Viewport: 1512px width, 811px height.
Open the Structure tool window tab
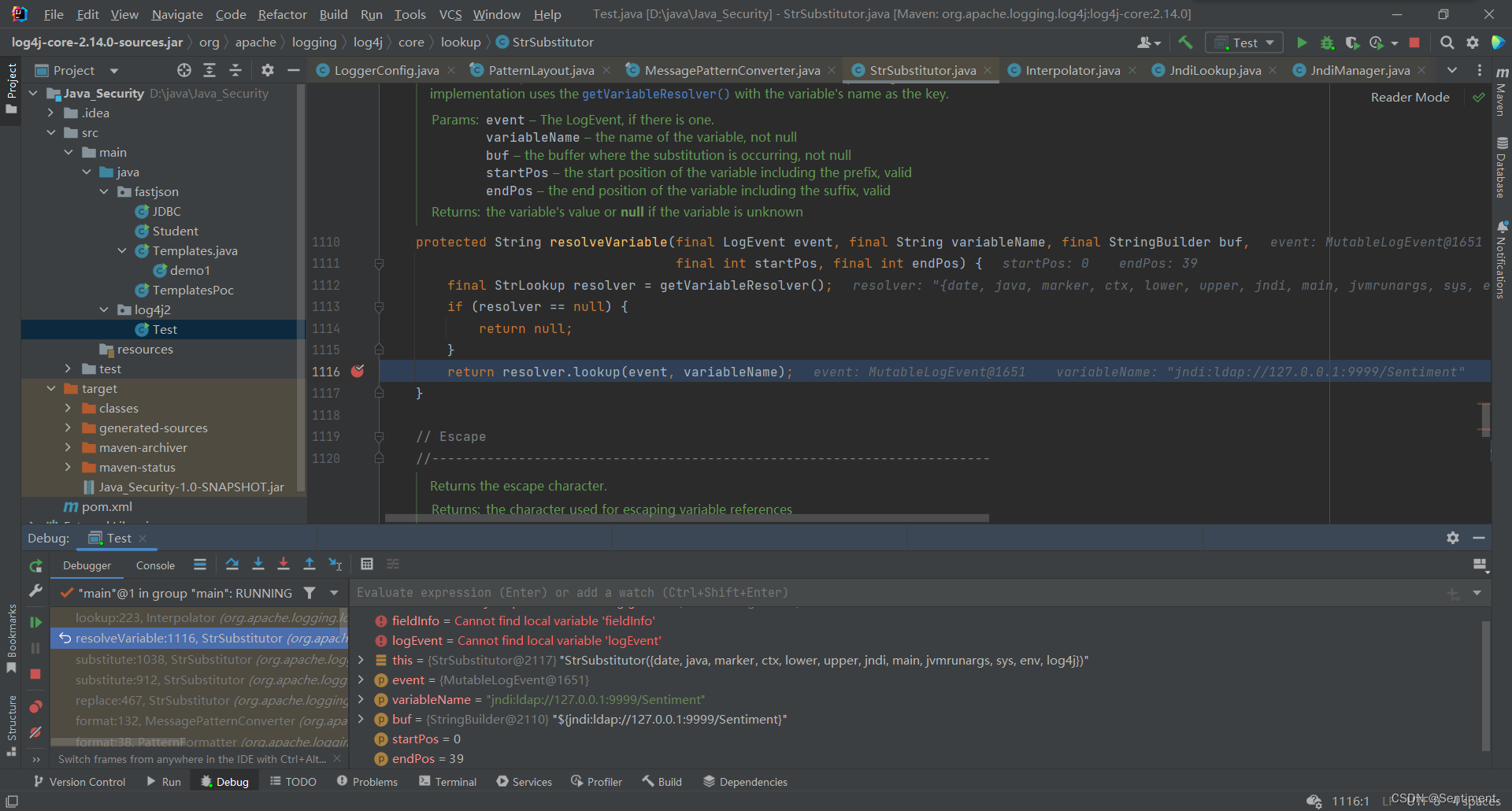tap(11, 724)
